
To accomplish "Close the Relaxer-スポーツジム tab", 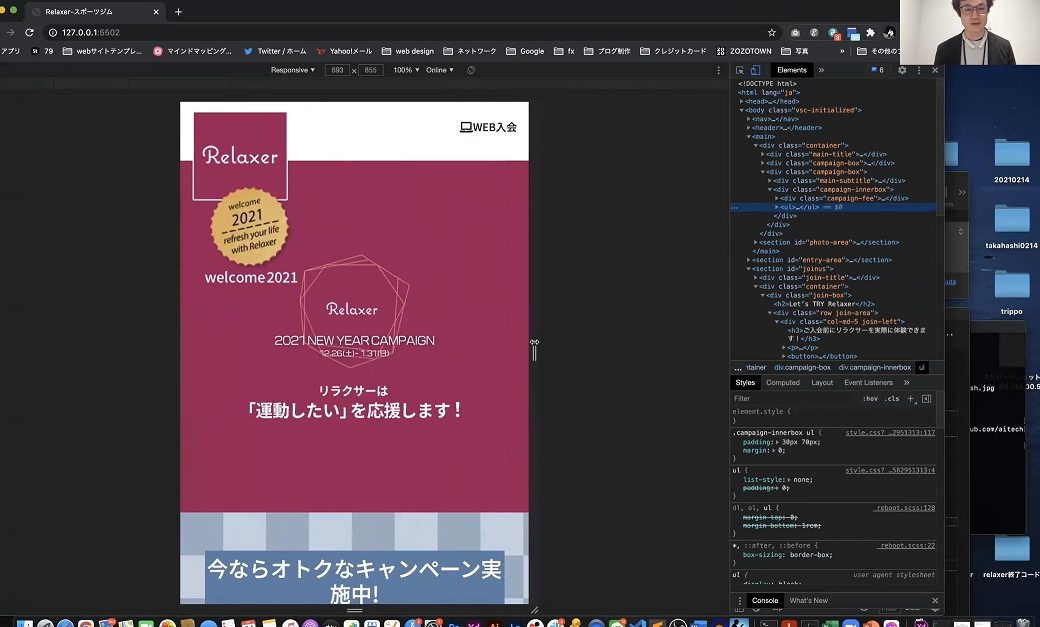I will click(x=156, y=12).
